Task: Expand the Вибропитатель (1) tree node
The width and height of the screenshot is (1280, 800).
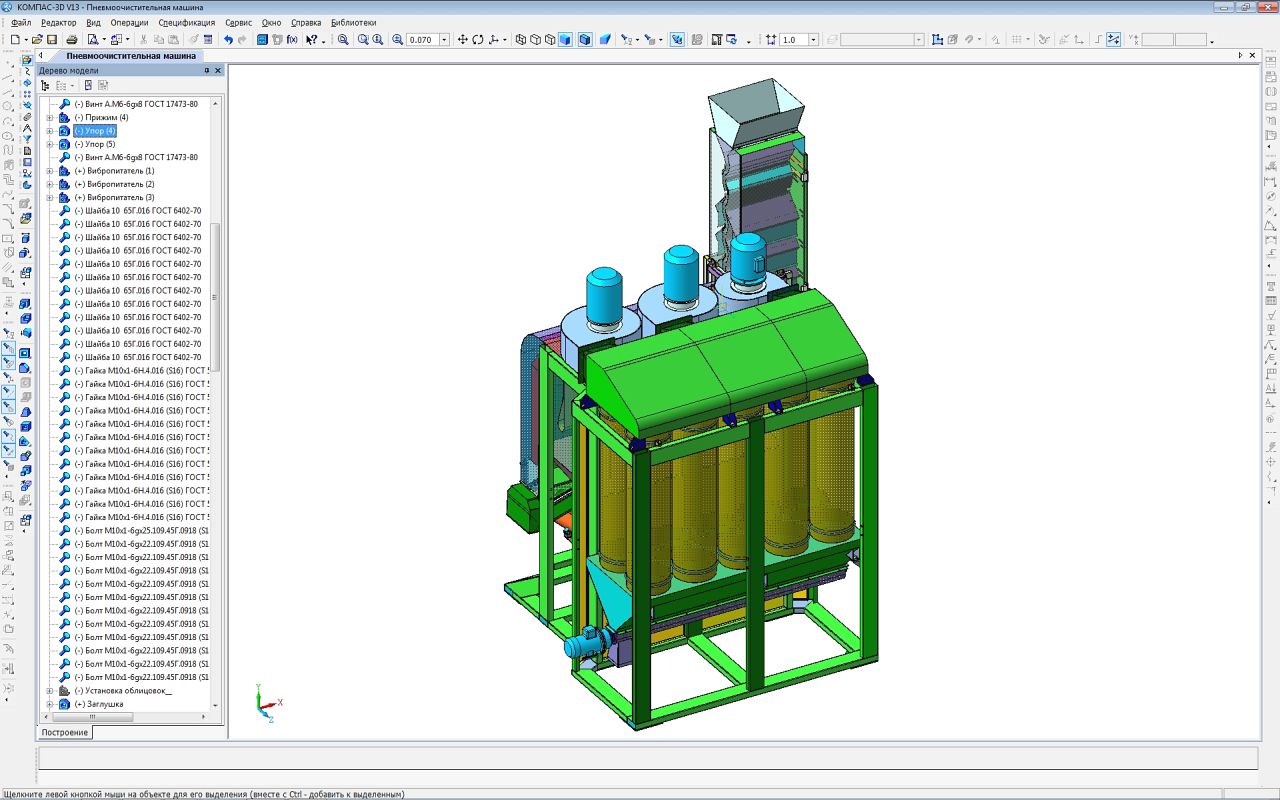Action: pos(49,171)
